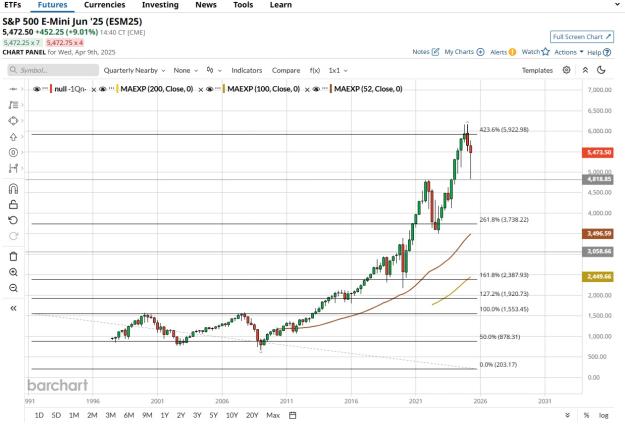Screen dimensions: 625x428
Task: Select the measure range tool
Action: [x=13, y=168]
